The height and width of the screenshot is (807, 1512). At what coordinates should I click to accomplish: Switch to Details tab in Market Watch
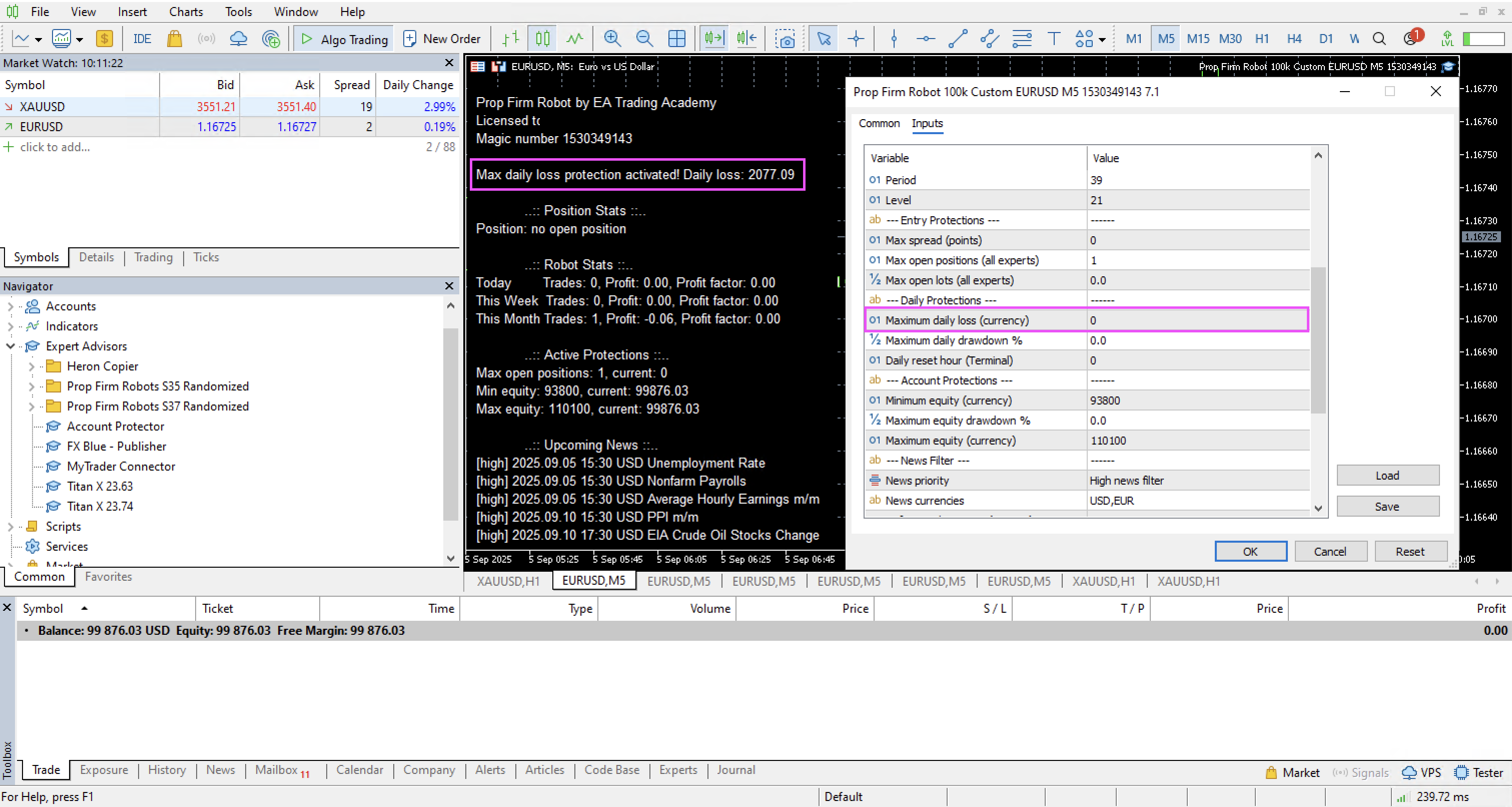click(96, 257)
